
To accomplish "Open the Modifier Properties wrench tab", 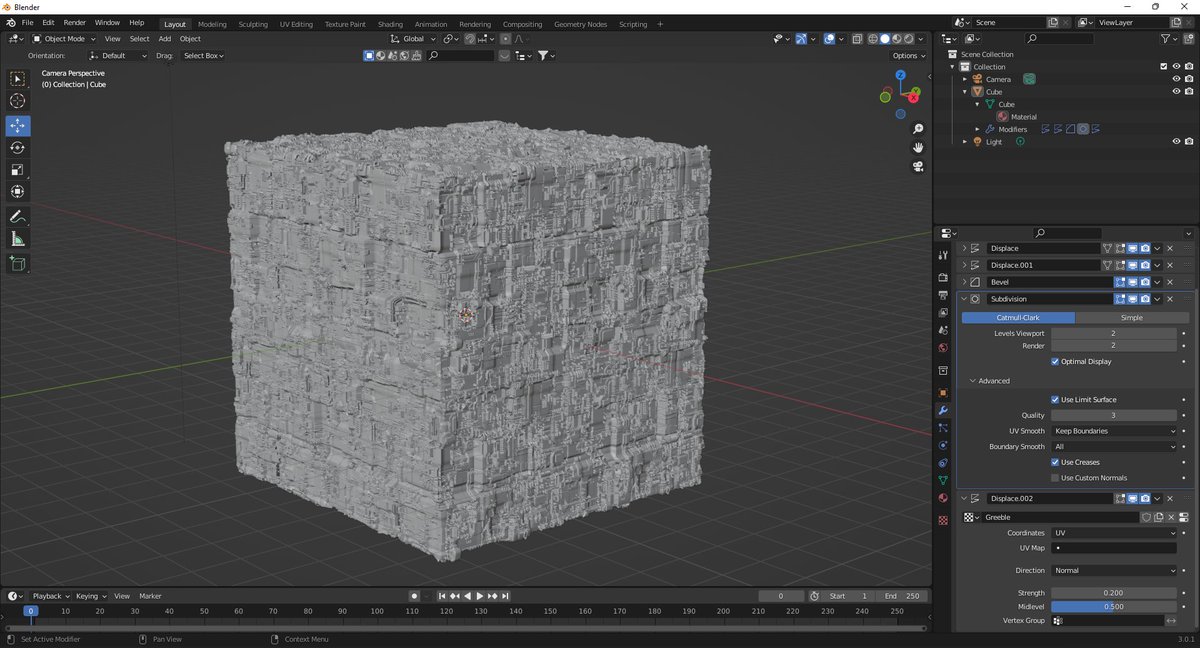I will tap(943, 411).
